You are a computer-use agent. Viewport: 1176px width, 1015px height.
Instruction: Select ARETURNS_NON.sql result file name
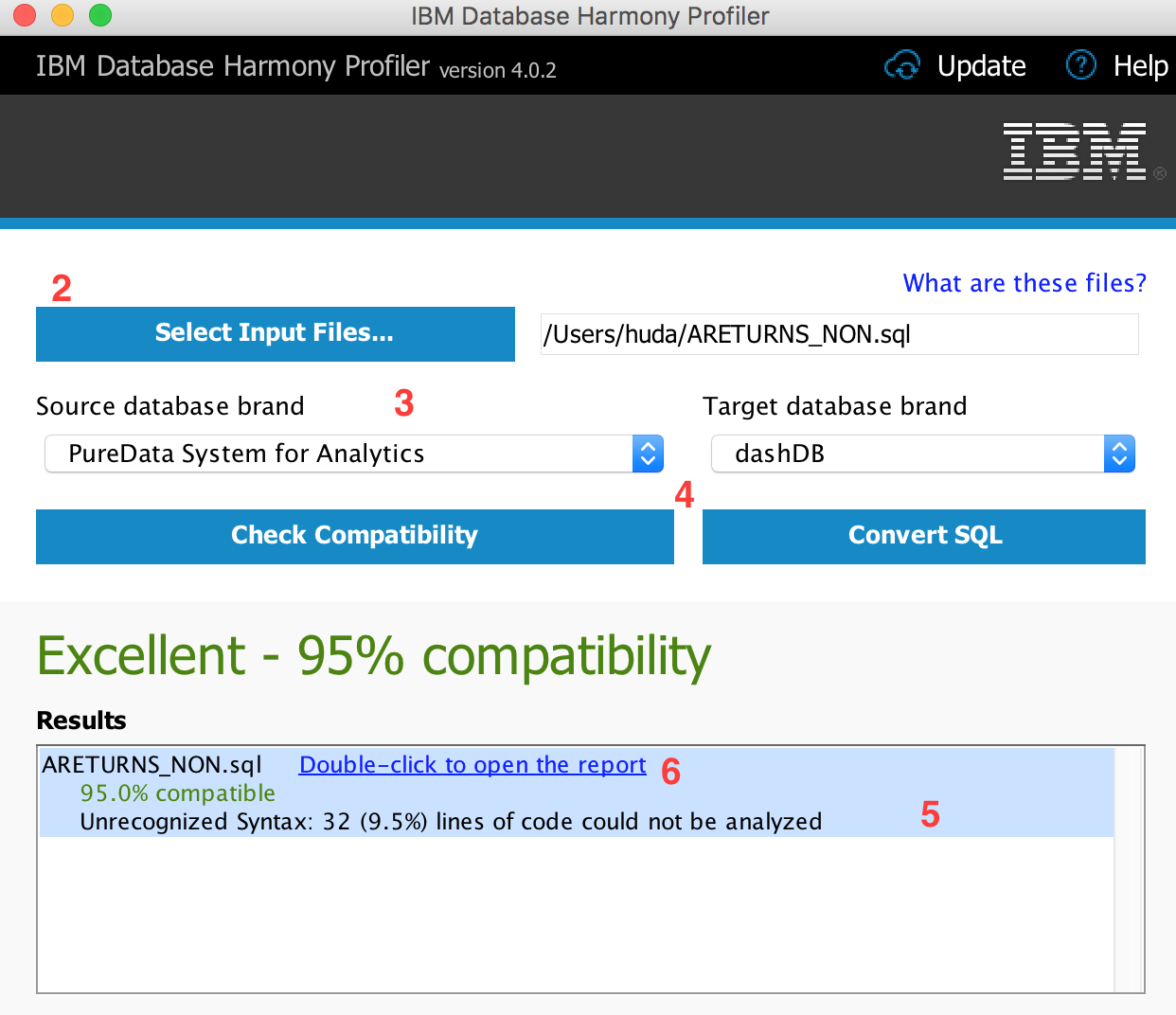coord(151,765)
